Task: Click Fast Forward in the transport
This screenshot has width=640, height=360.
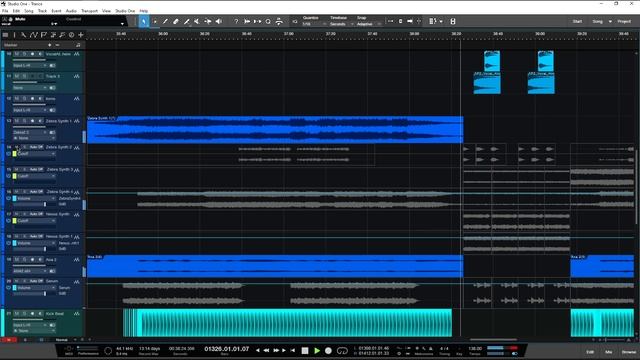Action: [276, 351]
